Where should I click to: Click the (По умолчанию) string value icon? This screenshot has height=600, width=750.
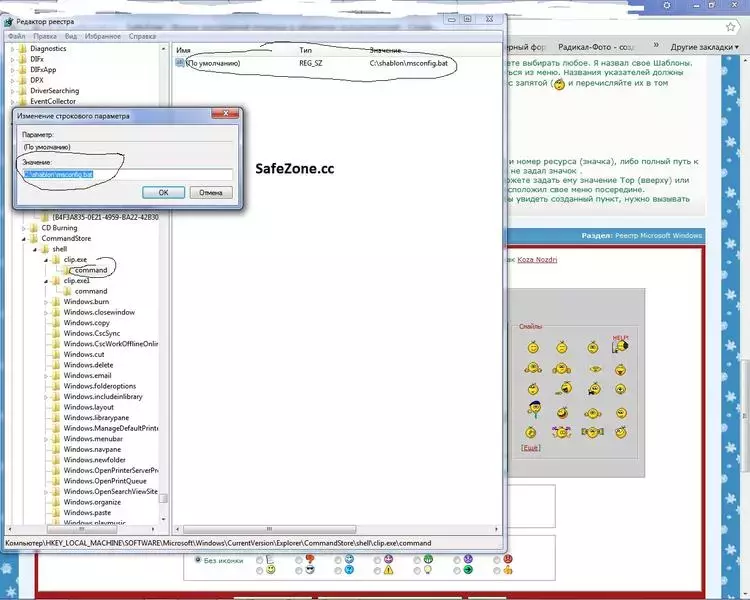pos(180,63)
